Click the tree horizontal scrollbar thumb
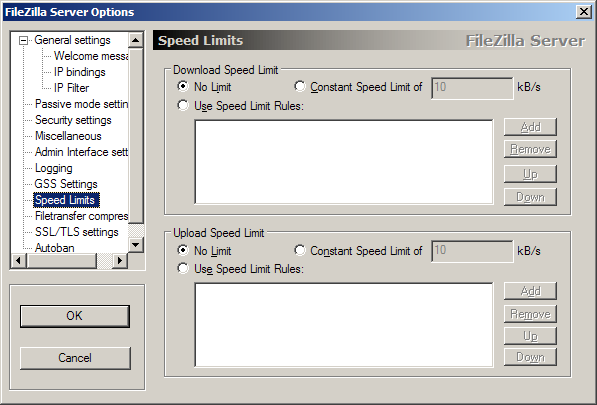This screenshot has height=405, width=597. 62,261
